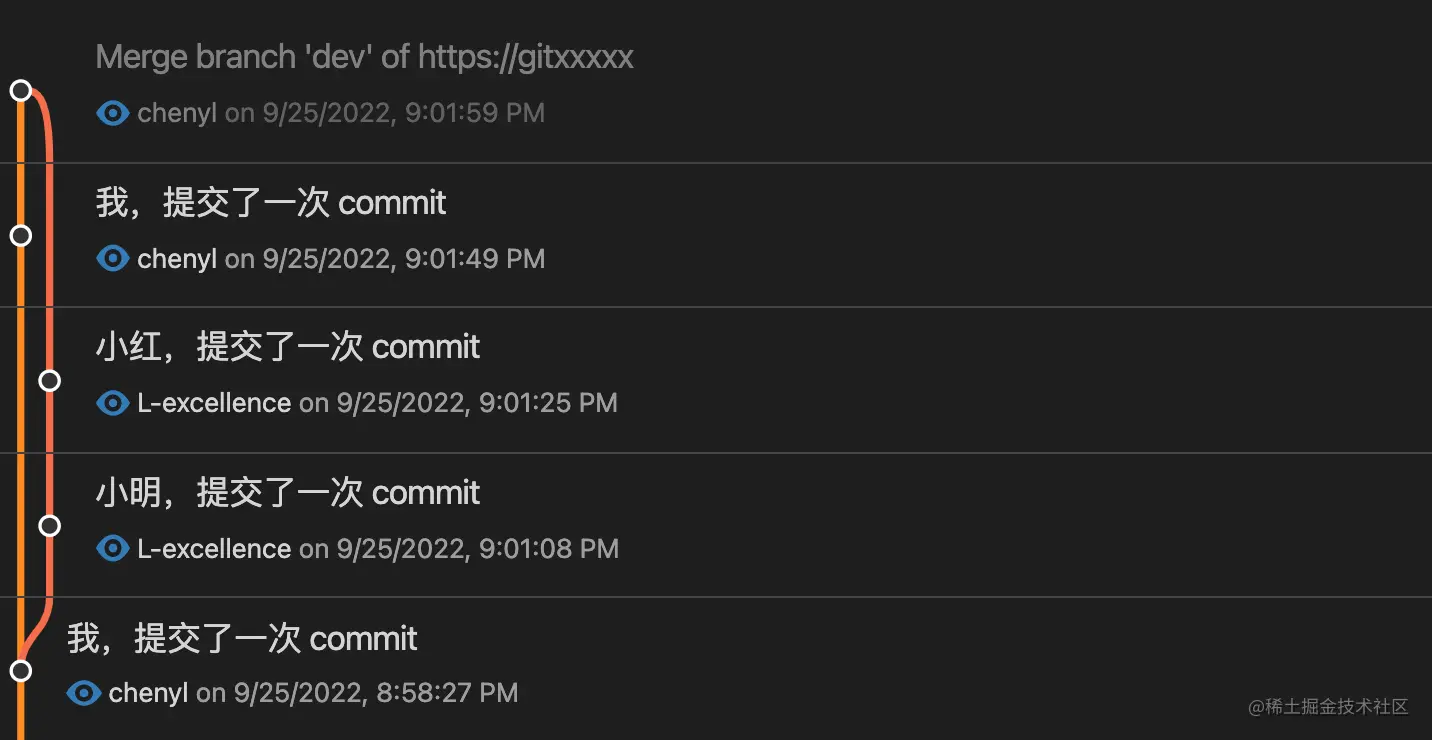
Task: Click author name chenyl on merge commit
Action: coord(177,113)
